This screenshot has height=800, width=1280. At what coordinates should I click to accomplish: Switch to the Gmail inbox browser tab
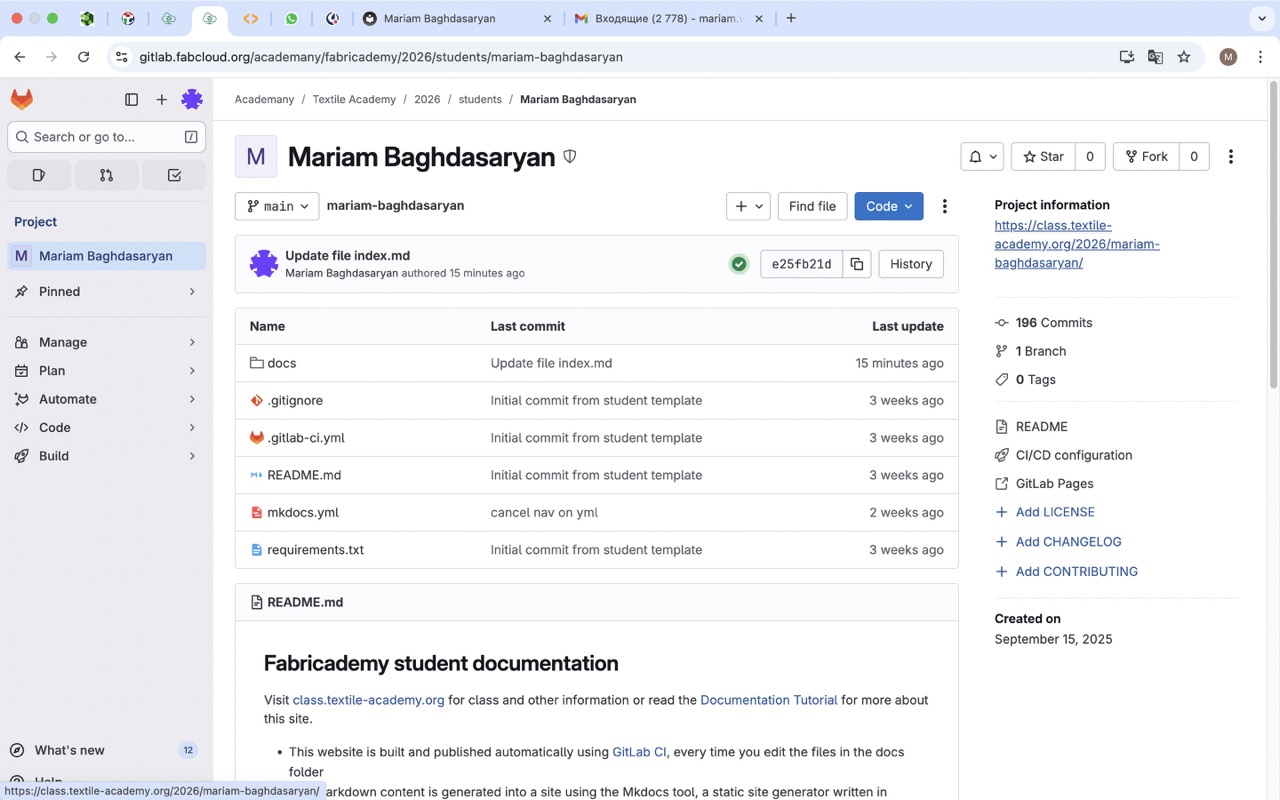(665, 18)
